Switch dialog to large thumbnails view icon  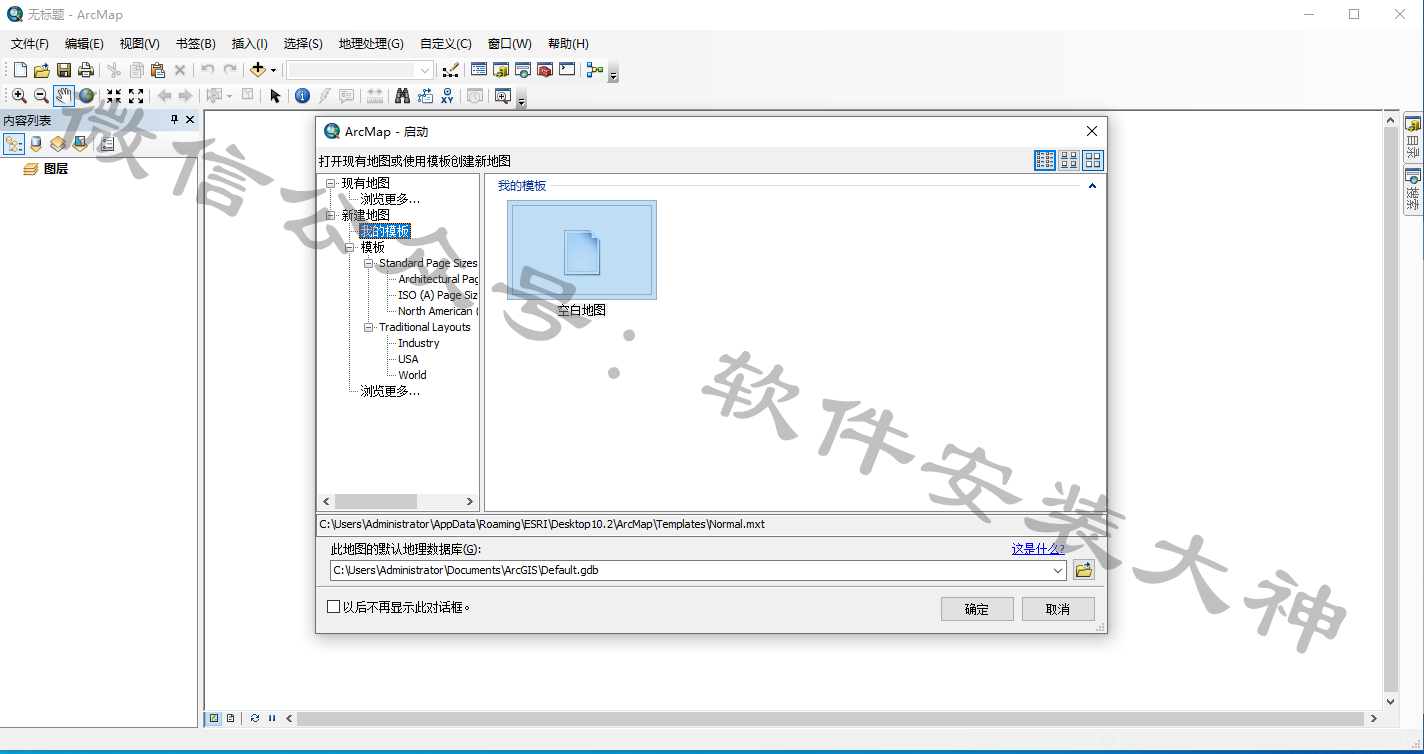1093,160
